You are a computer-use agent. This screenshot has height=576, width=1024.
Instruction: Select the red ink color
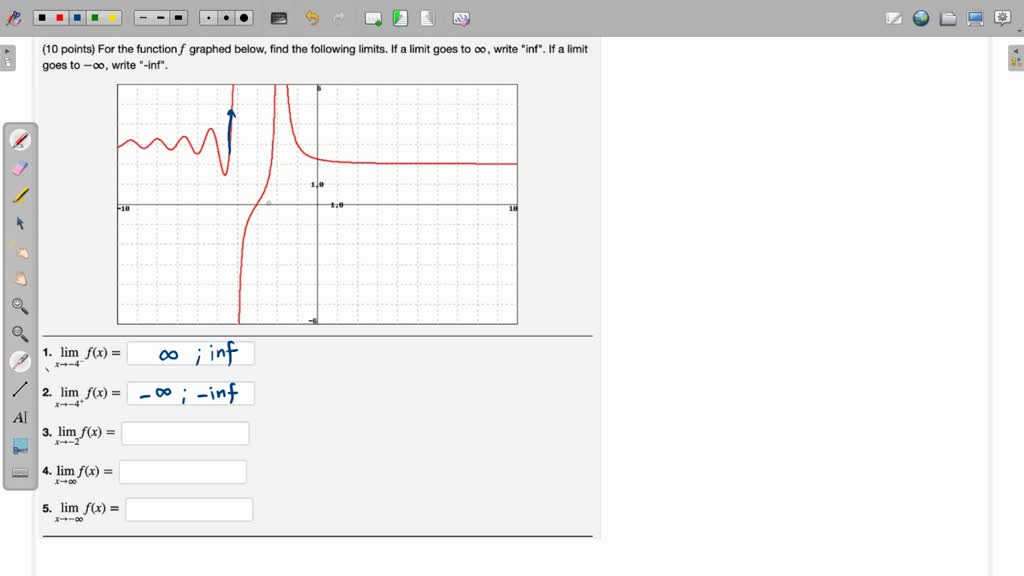tap(60, 17)
